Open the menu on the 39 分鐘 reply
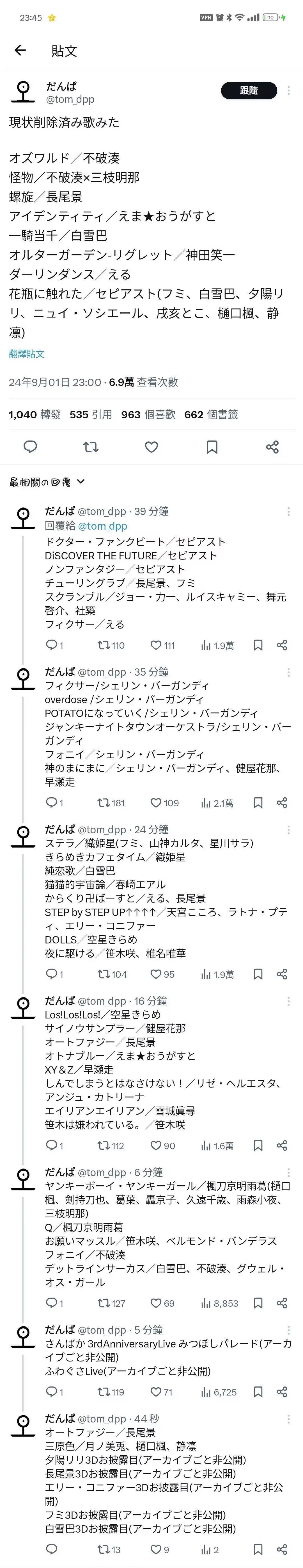This screenshot has width=303, height=1568. (x=288, y=511)
